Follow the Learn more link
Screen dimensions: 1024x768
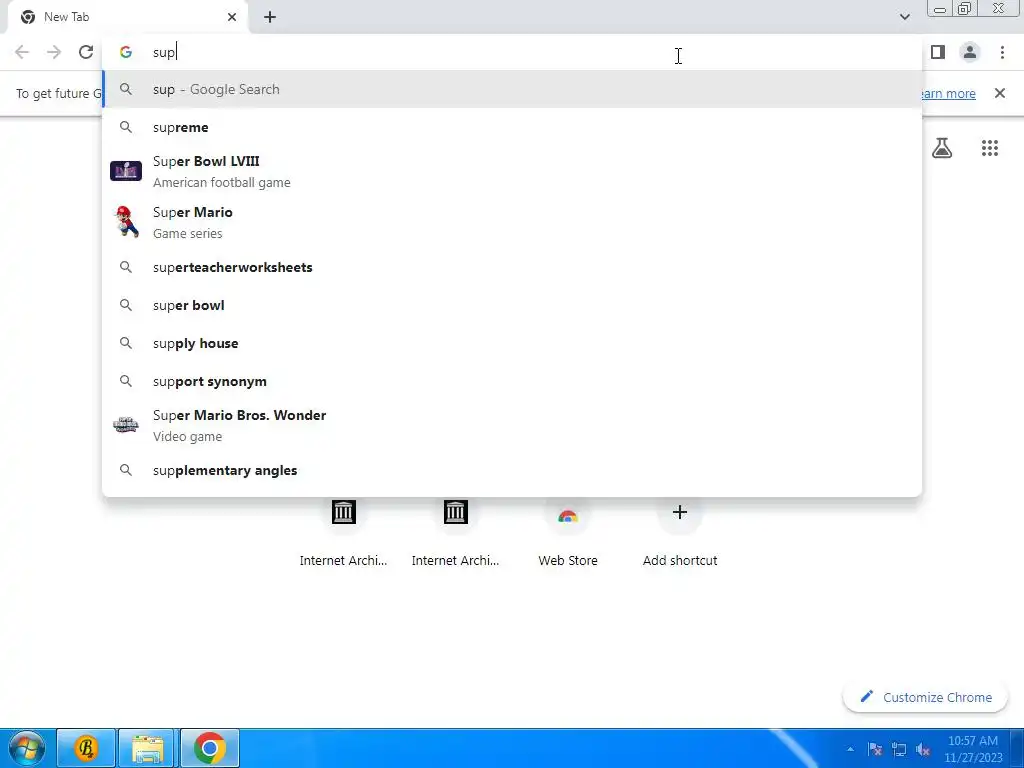949,93
